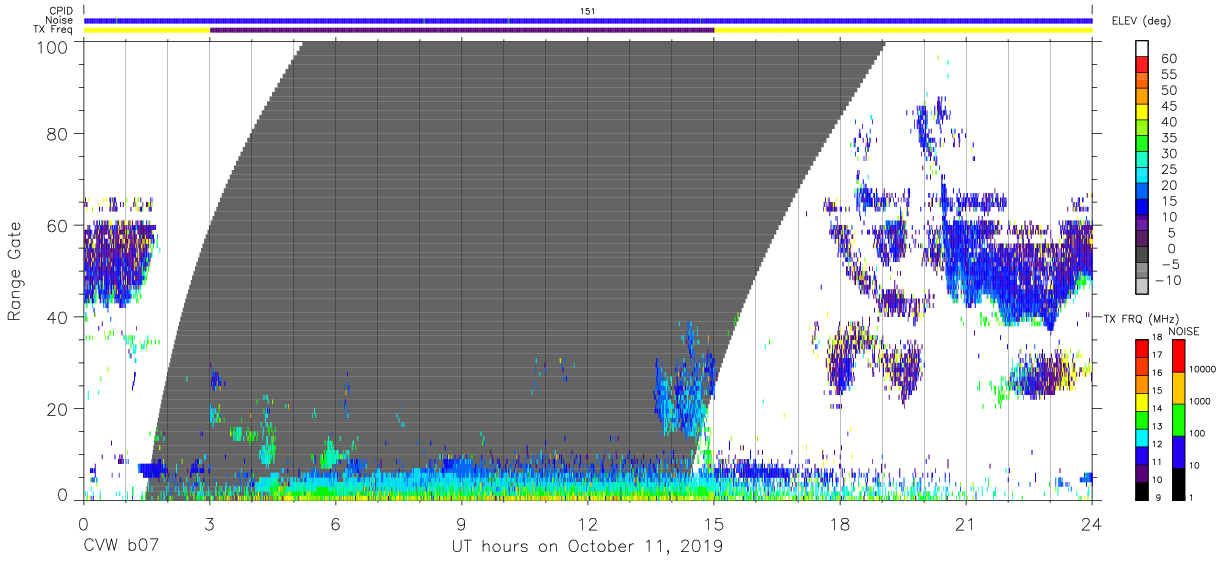Click UT hour axis tick 18
The image size is (1228, 567).
pyautogui.click(x=840, y=524)
